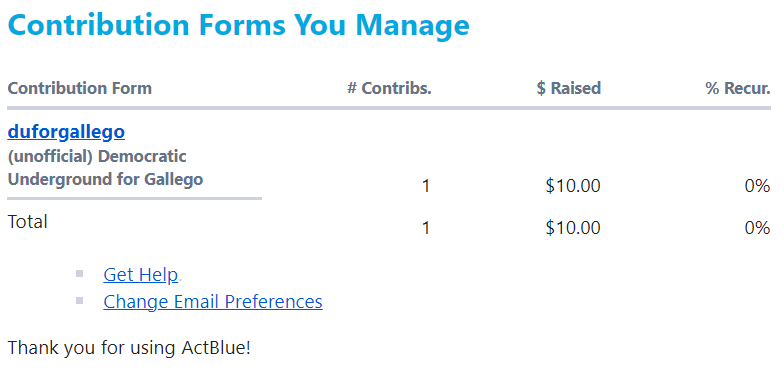Click the Total row label
The height and width of the screenshot is (373, 784).
[x=28, y=222]
